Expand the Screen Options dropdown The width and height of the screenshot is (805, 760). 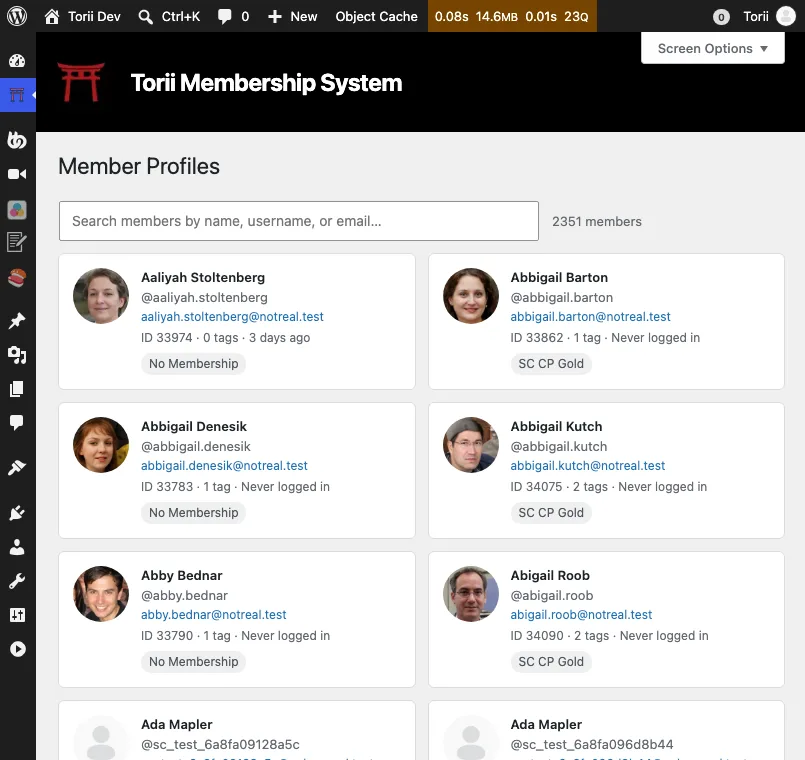[x=713, y=48]
